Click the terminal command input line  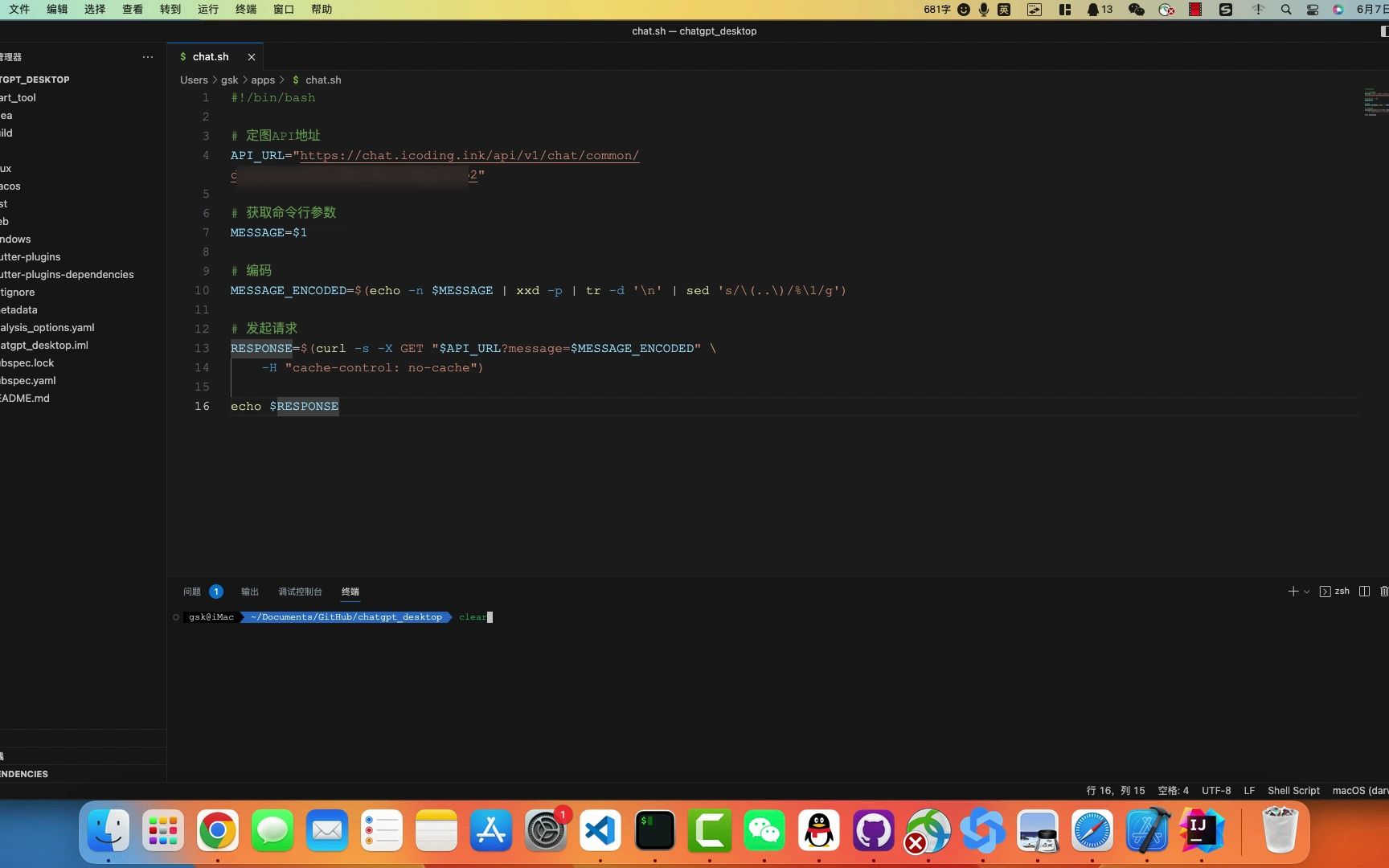point(474,617)
